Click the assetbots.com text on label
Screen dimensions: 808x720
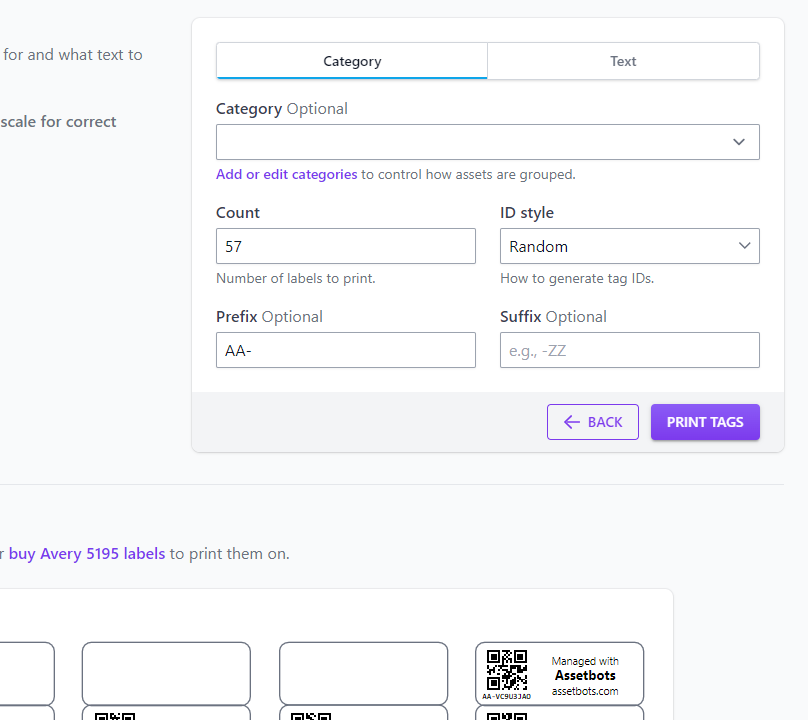point(585,691)
